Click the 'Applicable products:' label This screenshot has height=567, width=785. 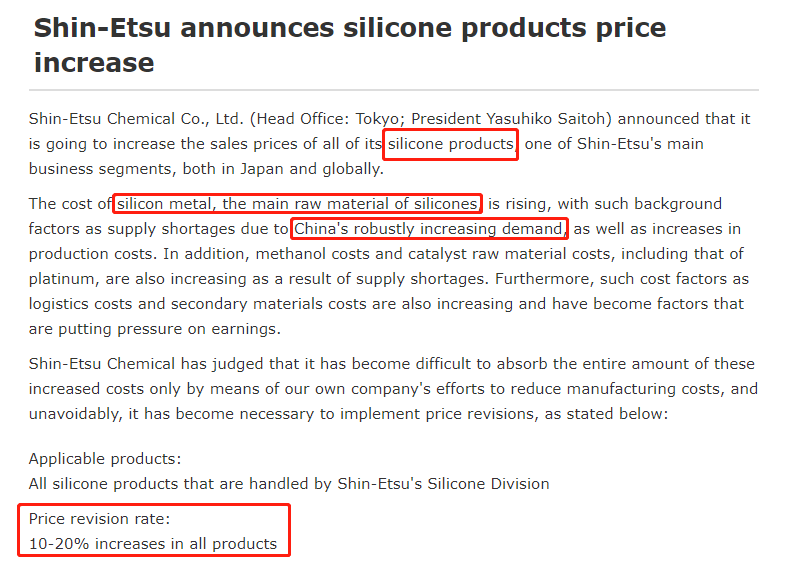tap(105, 459)
